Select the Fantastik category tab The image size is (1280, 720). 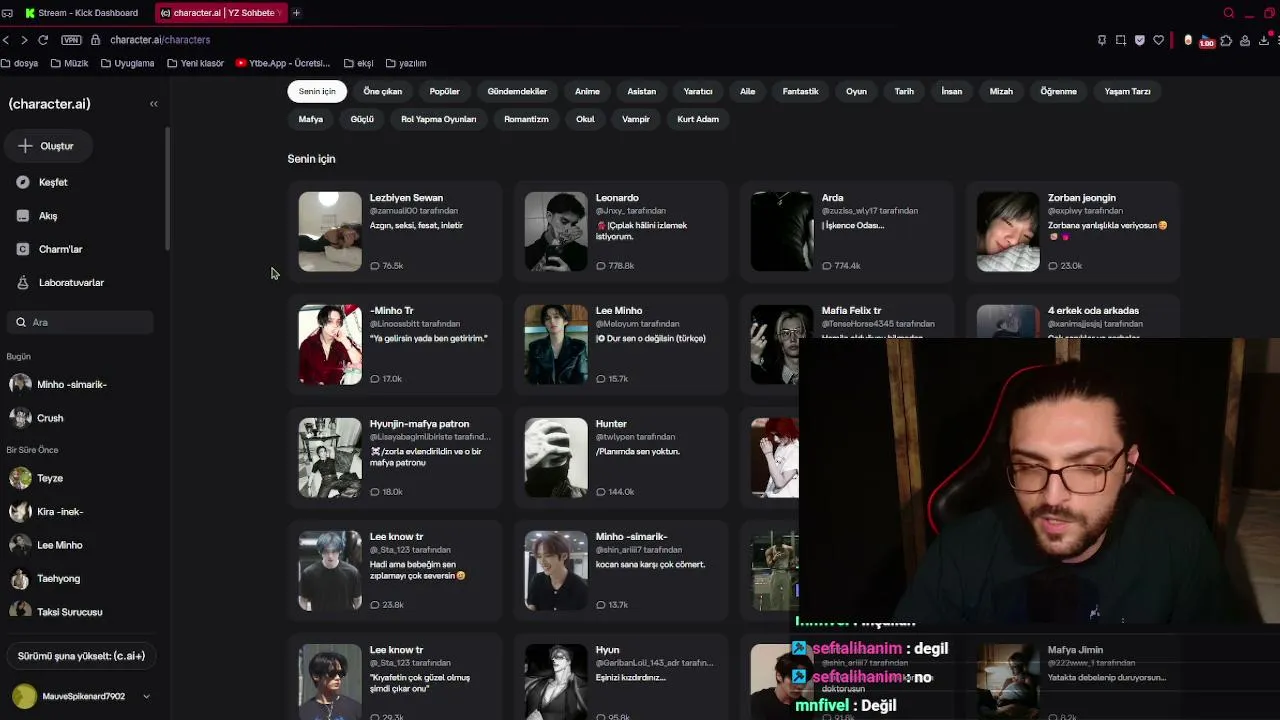[x=800, y=91]
